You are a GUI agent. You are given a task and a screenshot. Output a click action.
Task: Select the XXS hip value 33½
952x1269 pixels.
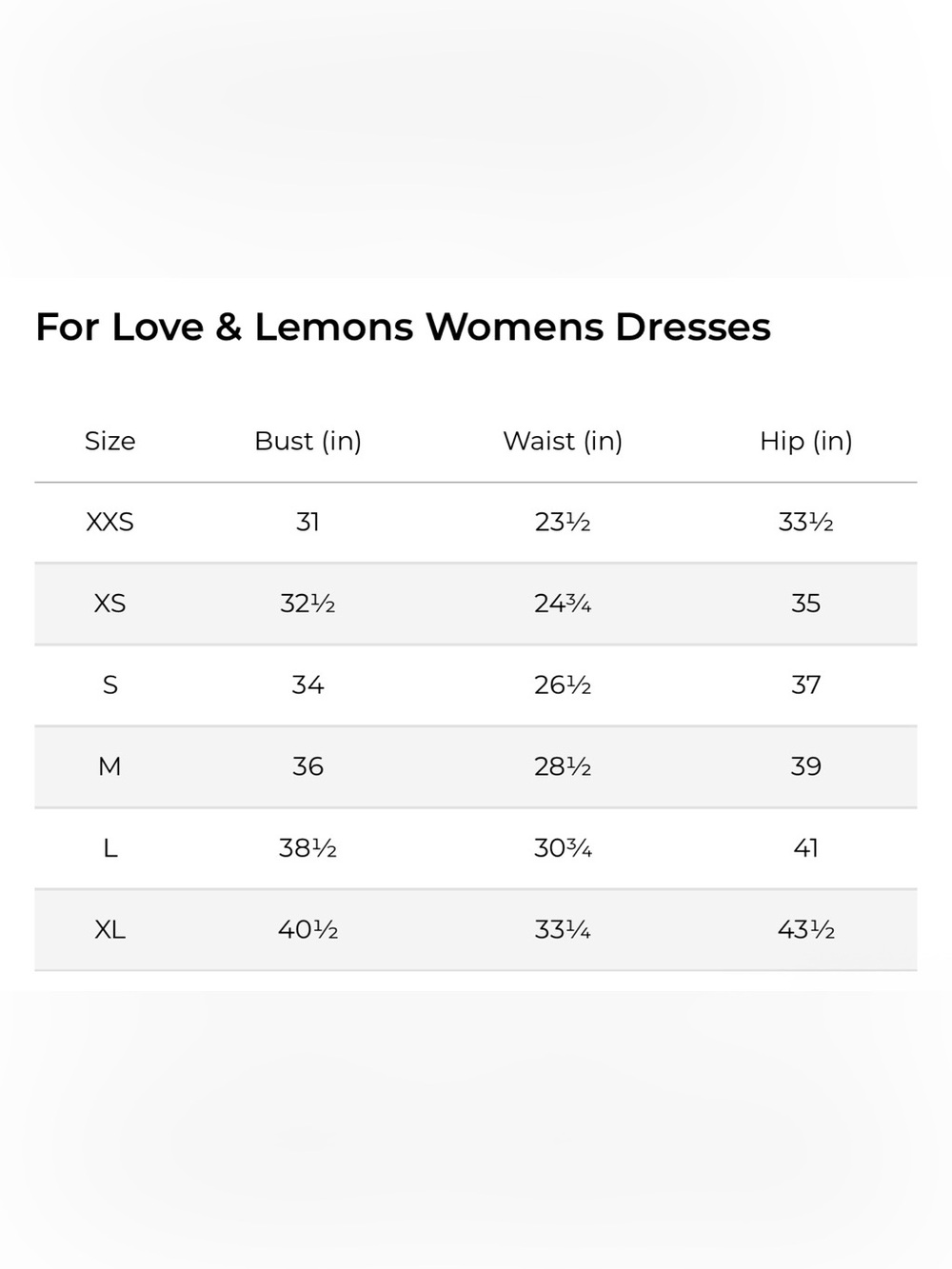[x=805, y=522]
